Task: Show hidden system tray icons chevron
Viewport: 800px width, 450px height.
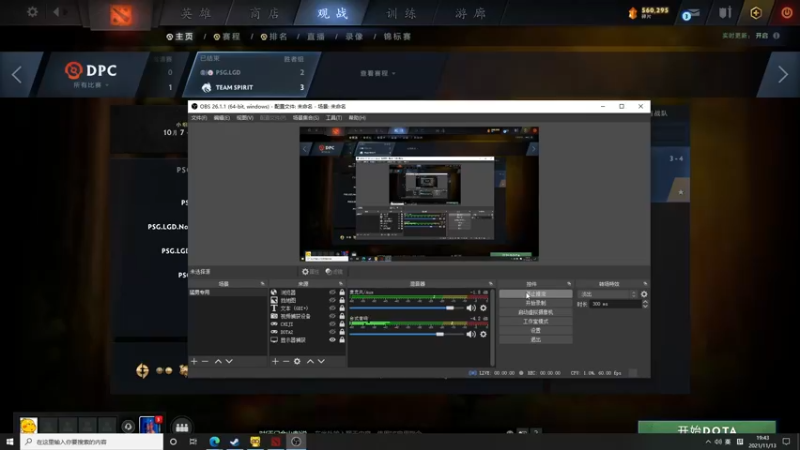Action: click(708, 442)
